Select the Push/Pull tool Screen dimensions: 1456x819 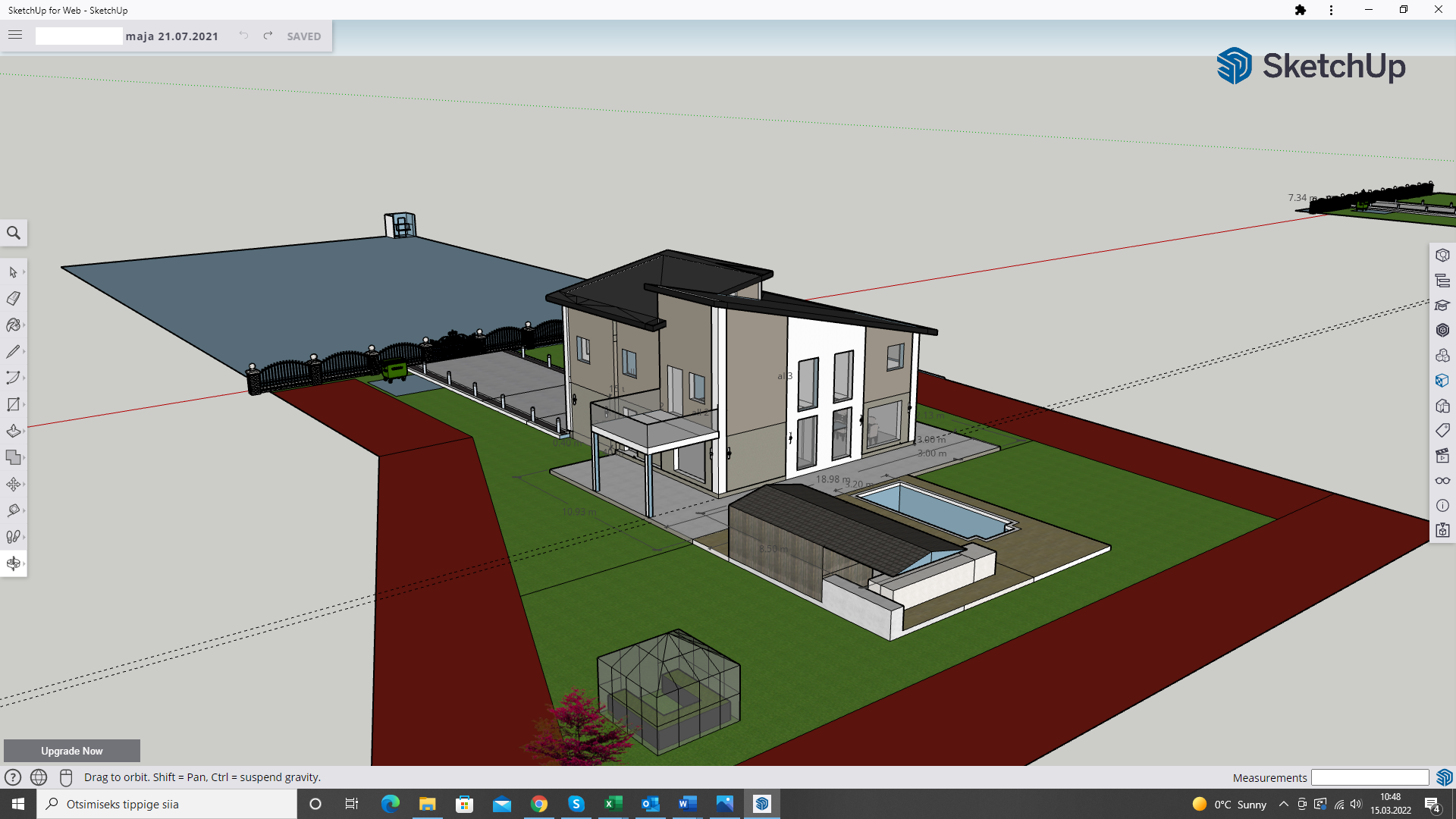click(x=13, y=431)
